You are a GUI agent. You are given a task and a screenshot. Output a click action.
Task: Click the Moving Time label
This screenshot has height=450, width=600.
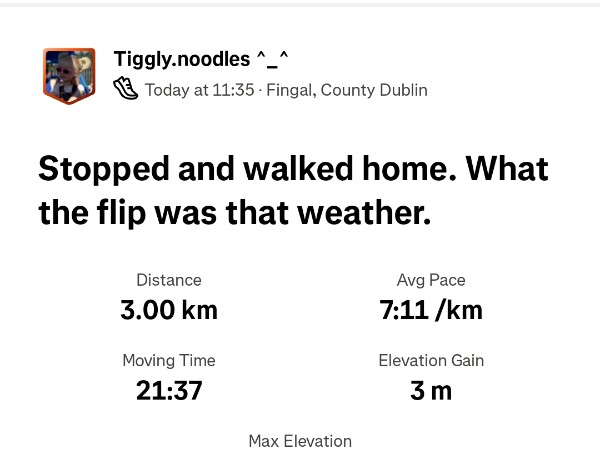(169, 360)
